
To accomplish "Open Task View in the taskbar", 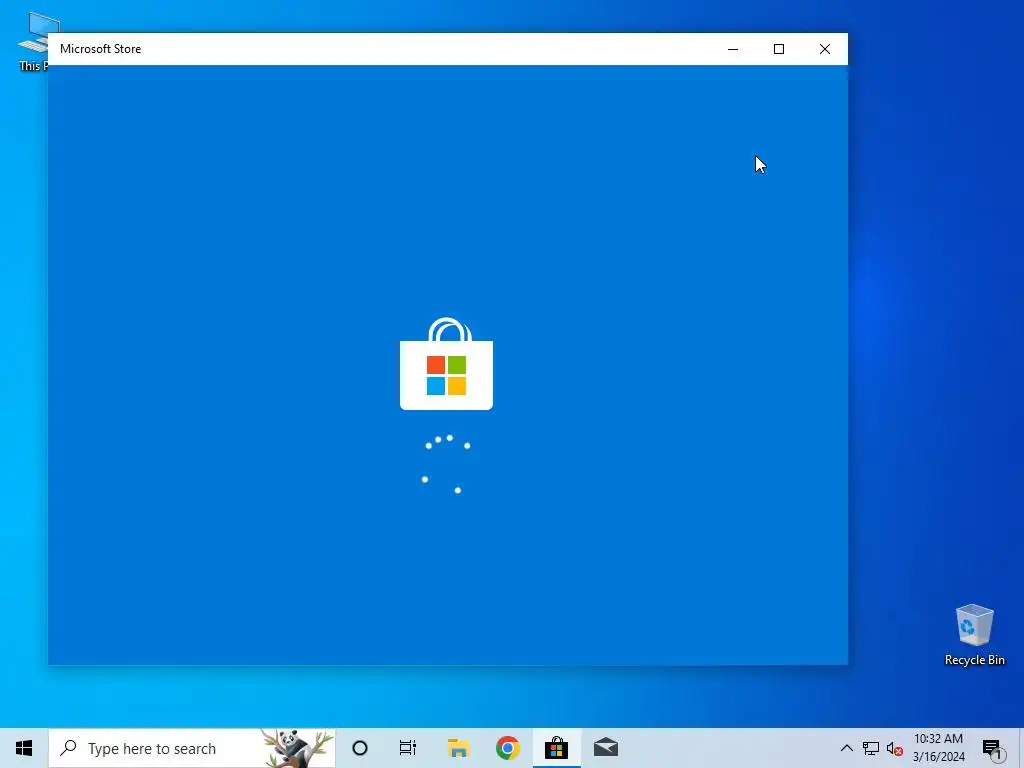I will pyautogui.click(x=408, y=748).
